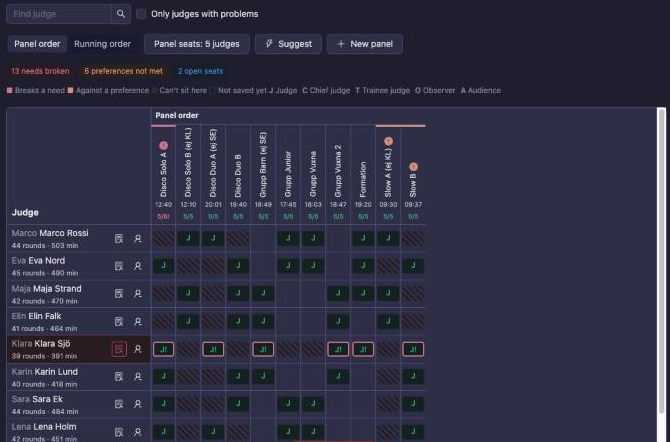Click the 13 needs broken badge
This screenshot has width=670, height=442.
(x=40, y=71)
